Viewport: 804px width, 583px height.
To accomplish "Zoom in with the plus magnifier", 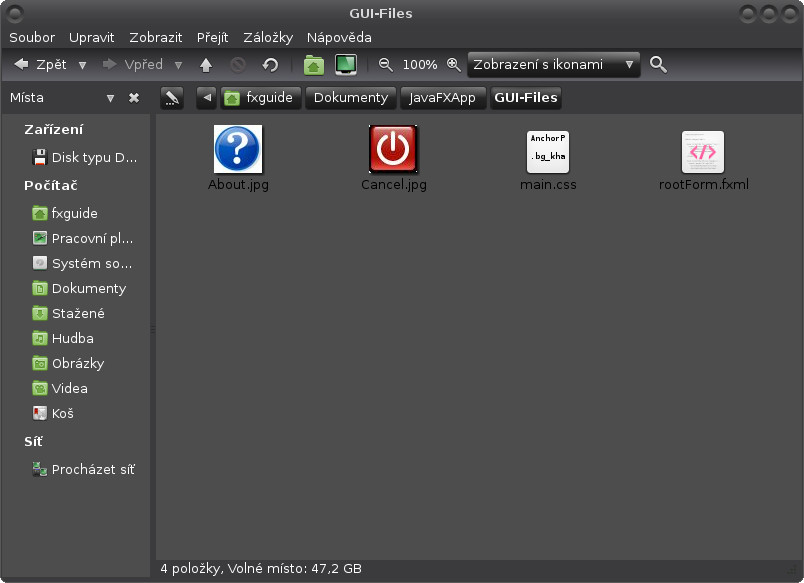I will (454, 65).
